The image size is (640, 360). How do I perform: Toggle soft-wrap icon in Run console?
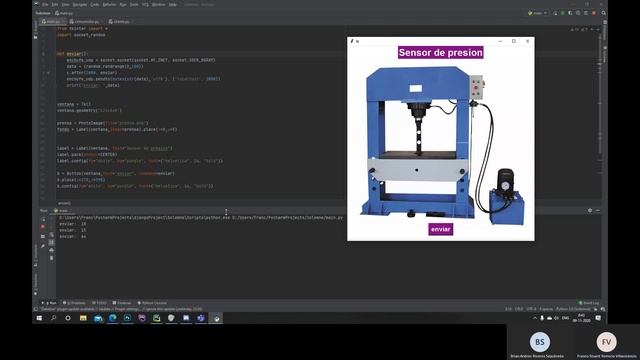[x=51, y=235]
